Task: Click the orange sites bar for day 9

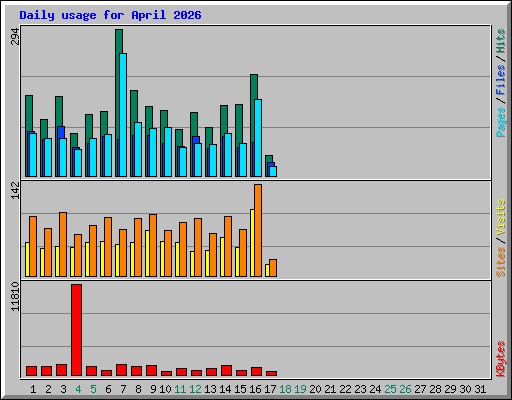Action: 153,245
